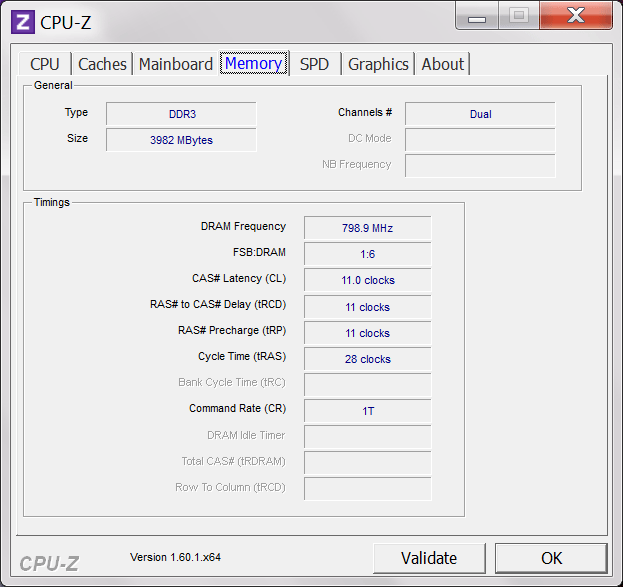Screen dimensions: 623x587
Task: Click the Version 1.60.1.x64 text
Action: pyautogui.click(x=175, y=557)
